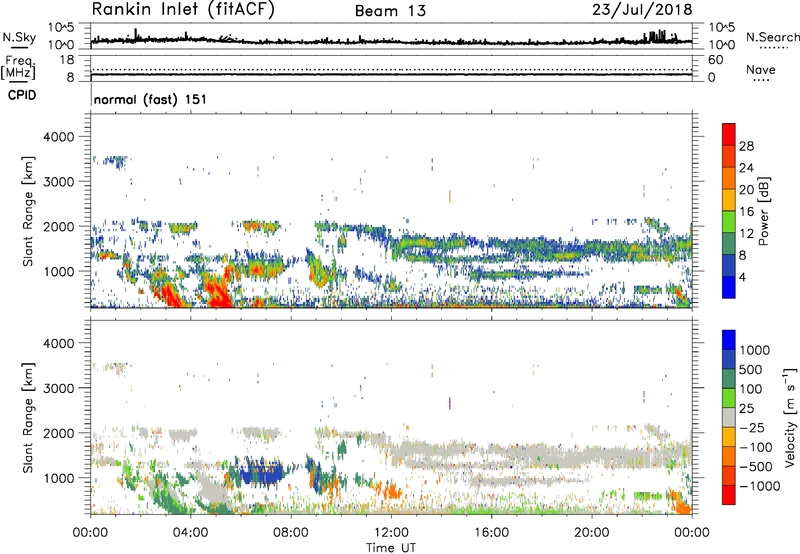Click the '28' tick on the power colorbar
Screen dimensions: 800x554
coord(746,146)
